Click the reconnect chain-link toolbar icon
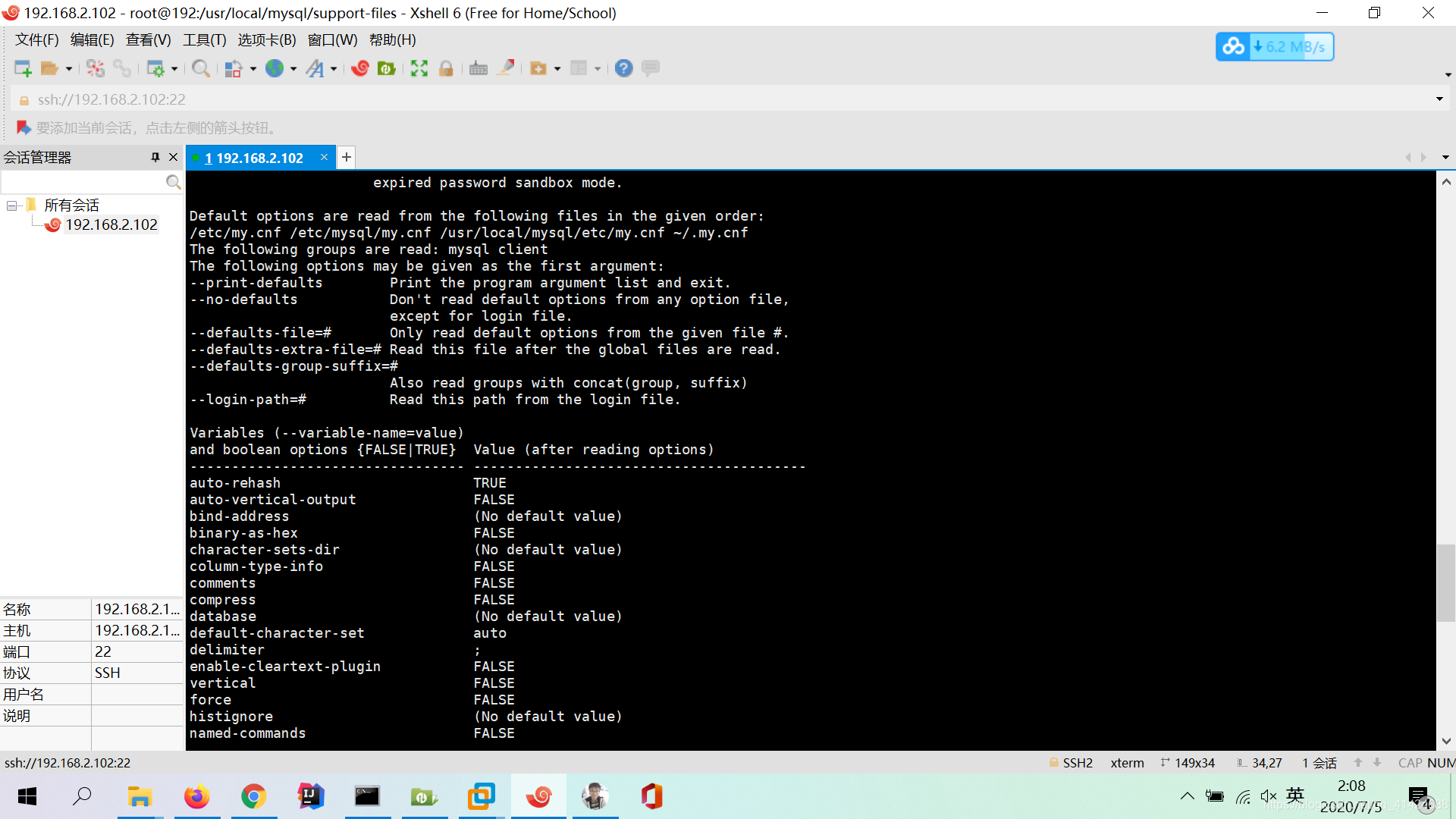 [121, 68]
